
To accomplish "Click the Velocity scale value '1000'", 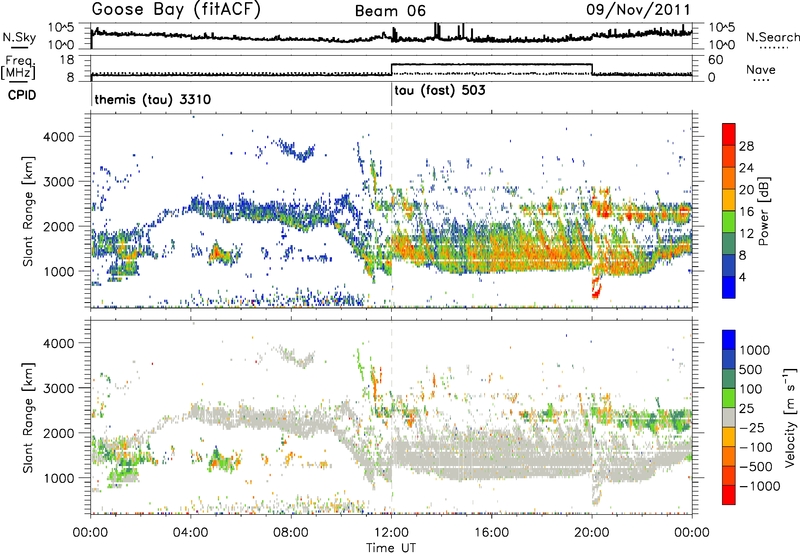I will (755, 350).
